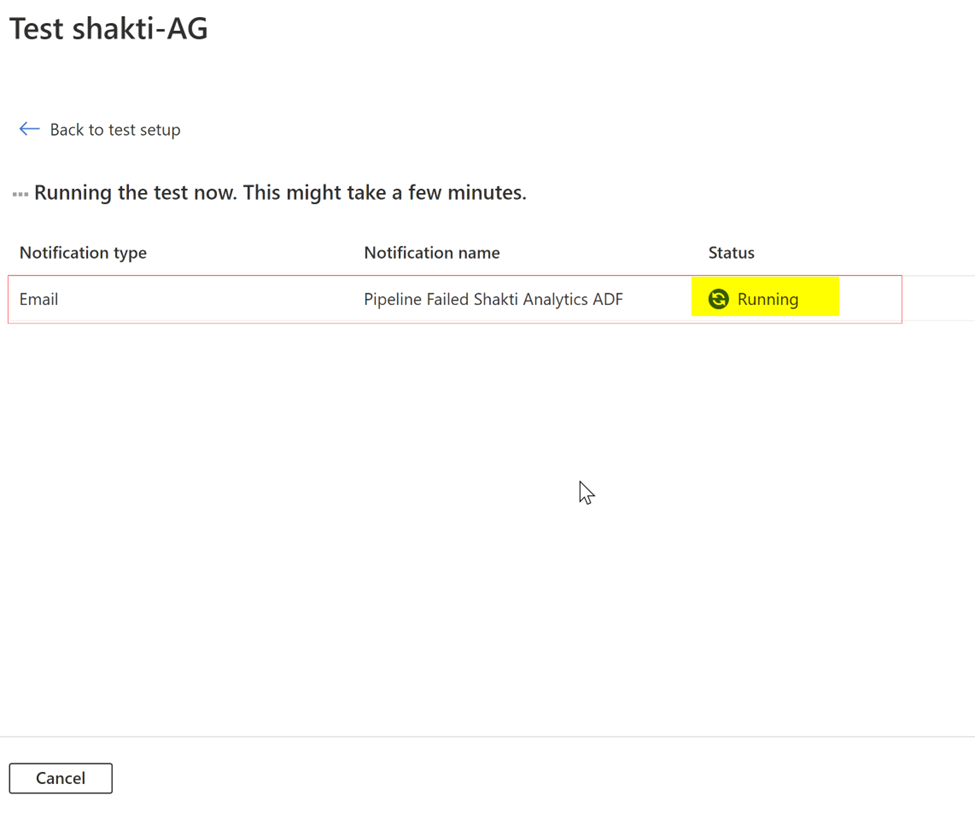Image resolution: width=975 pixels, height=813 pixels.
Task: Select the highlighted Running status indicator
Action: tap(765, 298)
